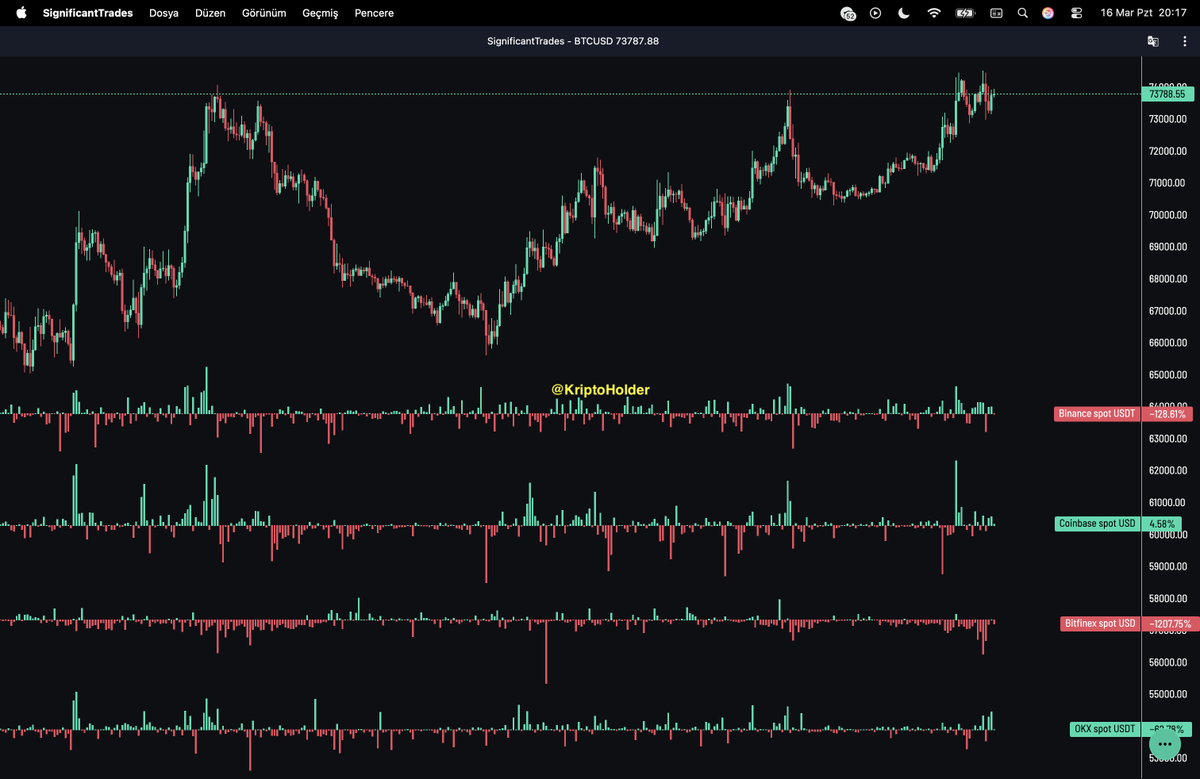Select the Bitfinex spot USD pane label

click(1100, 623)
